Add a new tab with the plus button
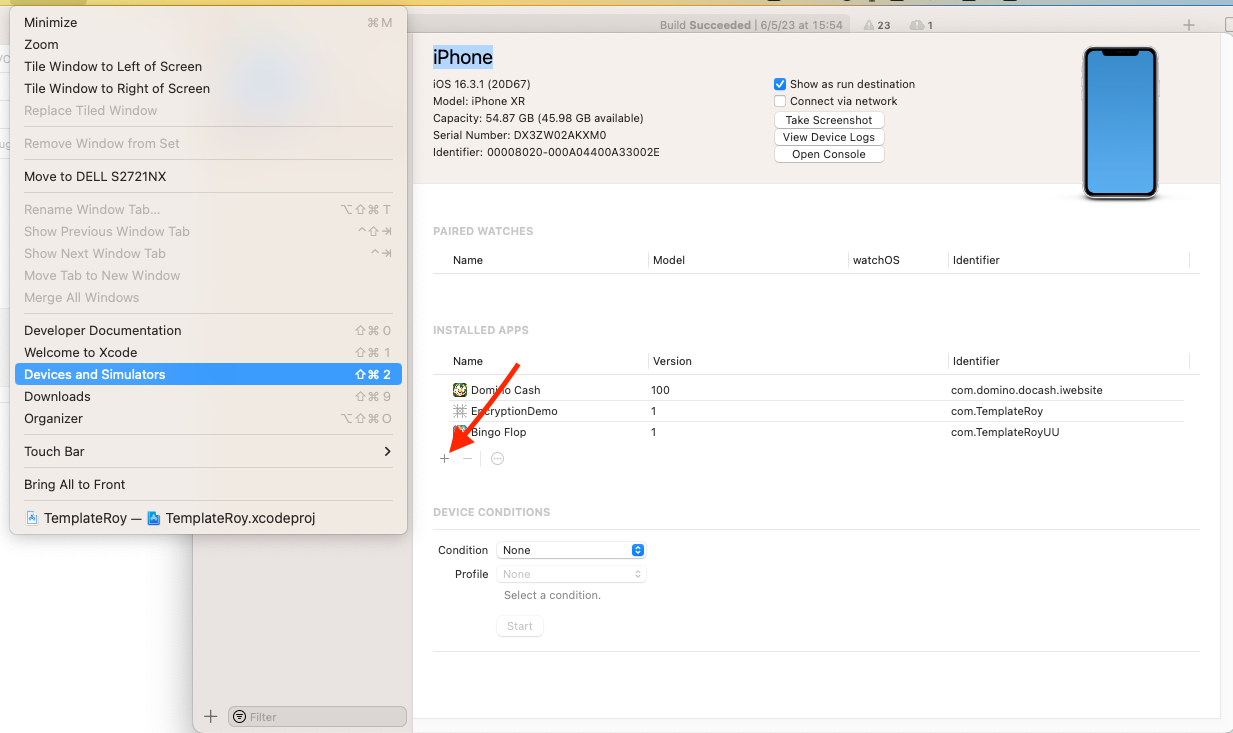The width and height of the screenshot is (1233, 733). pyautogui.click(x=1189, y=25)
